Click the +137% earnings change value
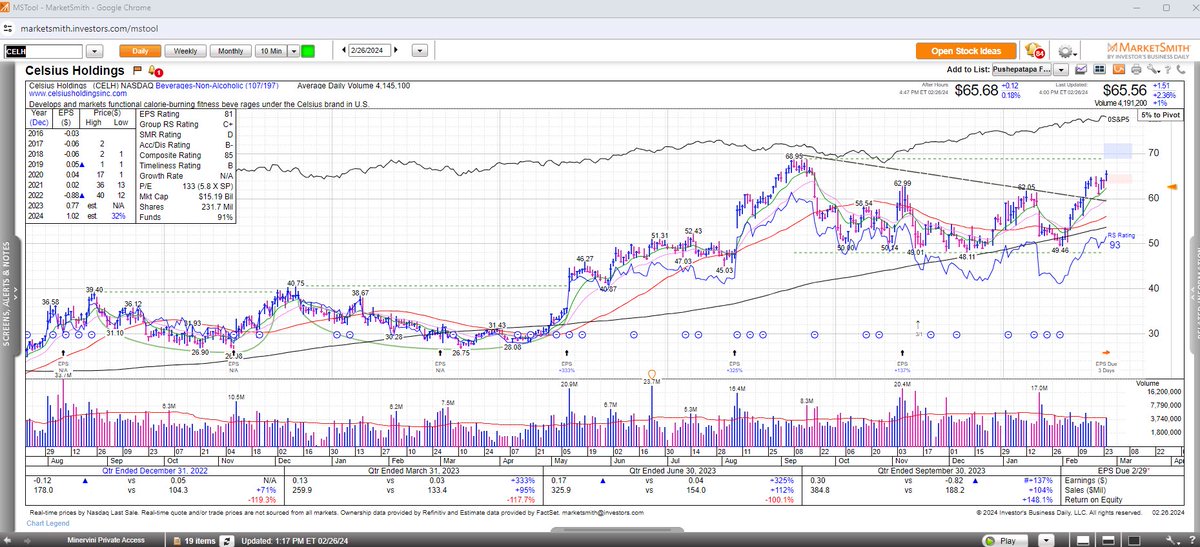Viewport: 1200px width, 547px height. pos(1036,481)
